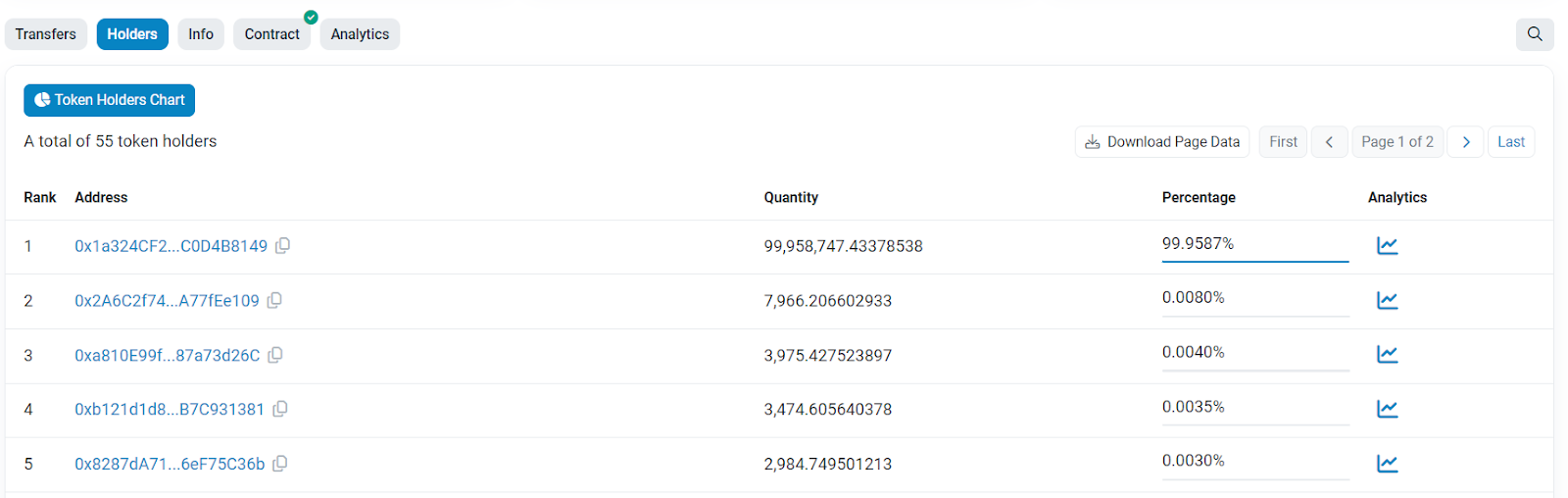This screenshot has width=1568, height=498.
Task: Copy address 0x2A6C2f74...A77fEe109
Action: pyautogui.click(x=274, y=301)
